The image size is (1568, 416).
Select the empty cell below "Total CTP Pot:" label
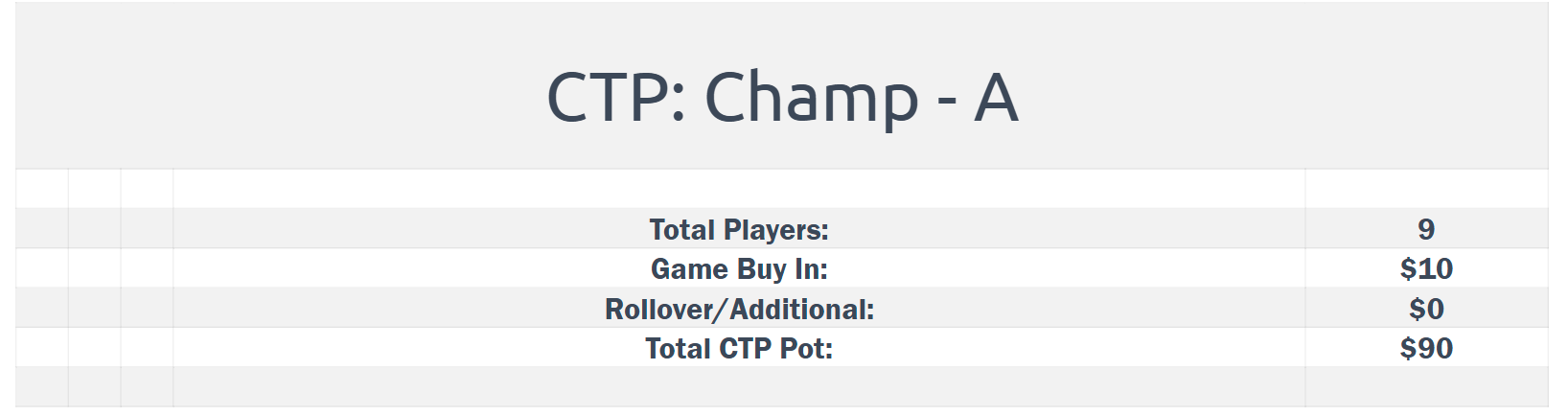coord(738,386)
